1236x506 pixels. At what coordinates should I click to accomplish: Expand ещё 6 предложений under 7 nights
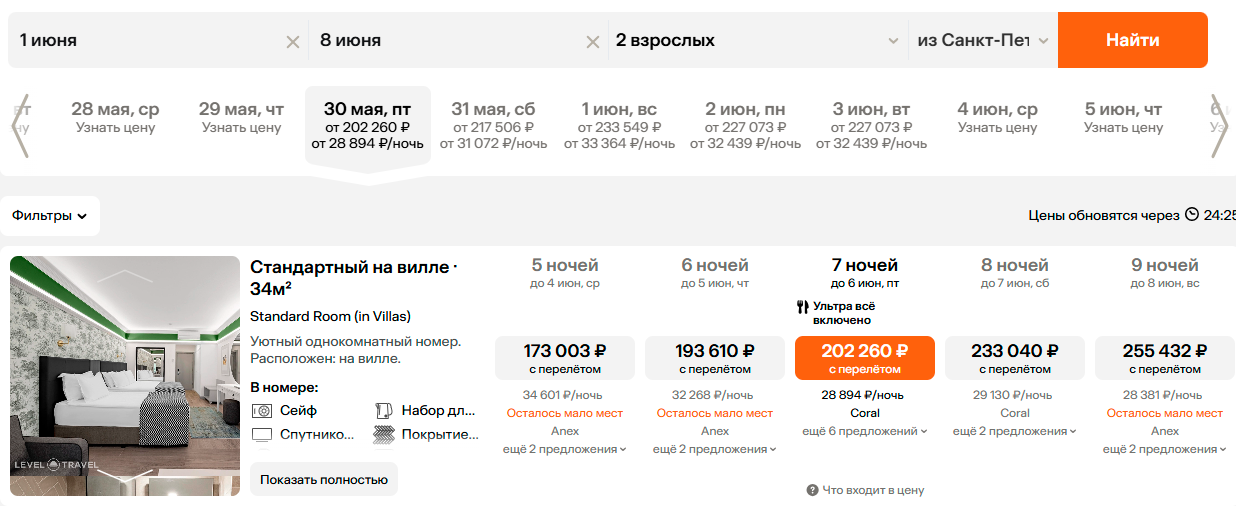[x=865, y=431]
